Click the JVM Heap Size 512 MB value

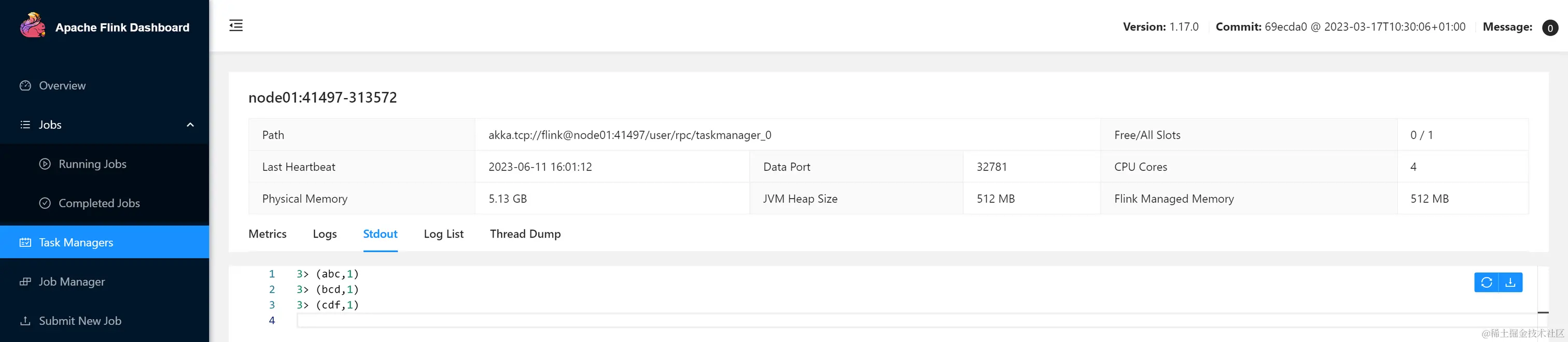pos(996,199)
